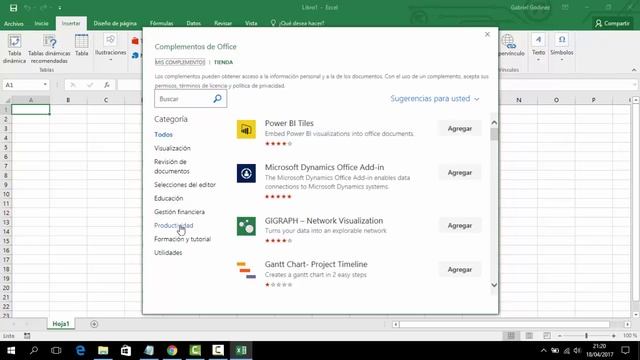Select the TIENDA tab
Screen dimensions: 640x360
click(223, 62)
